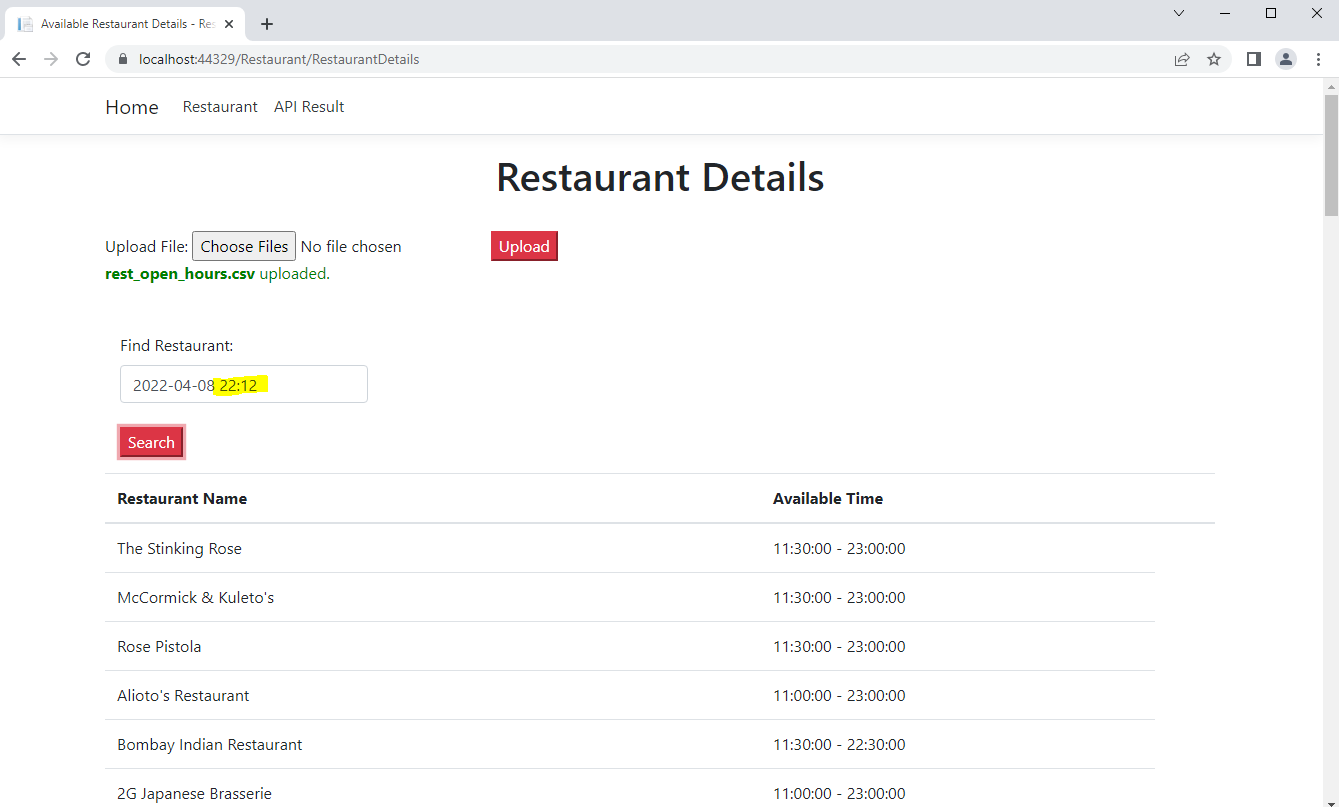Screen dimensions: 1339x807
Task: Open a new browser tab
Action: coord(267,24)
